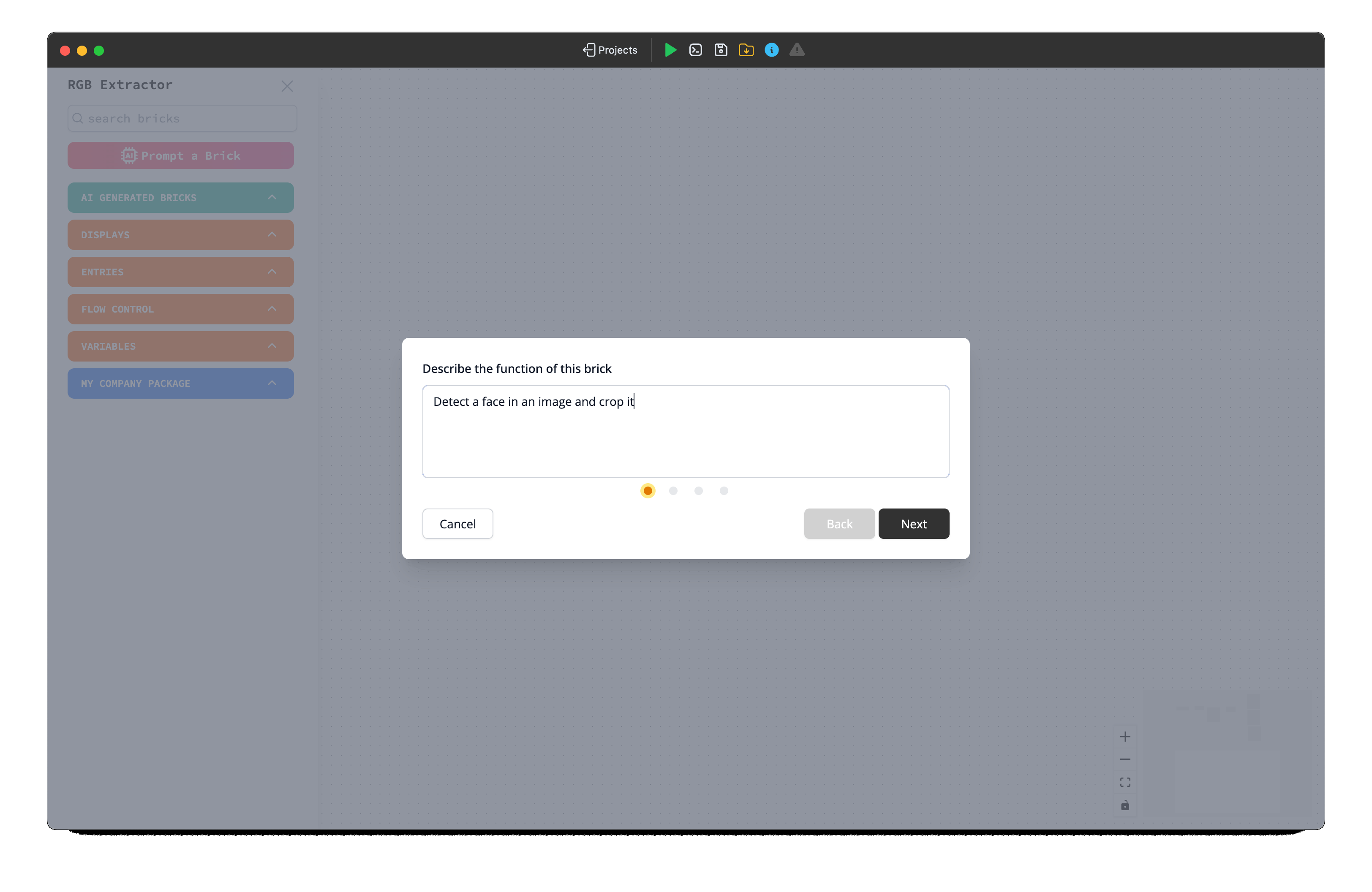Cancel the brick prompt dialog

pos(457,524)
